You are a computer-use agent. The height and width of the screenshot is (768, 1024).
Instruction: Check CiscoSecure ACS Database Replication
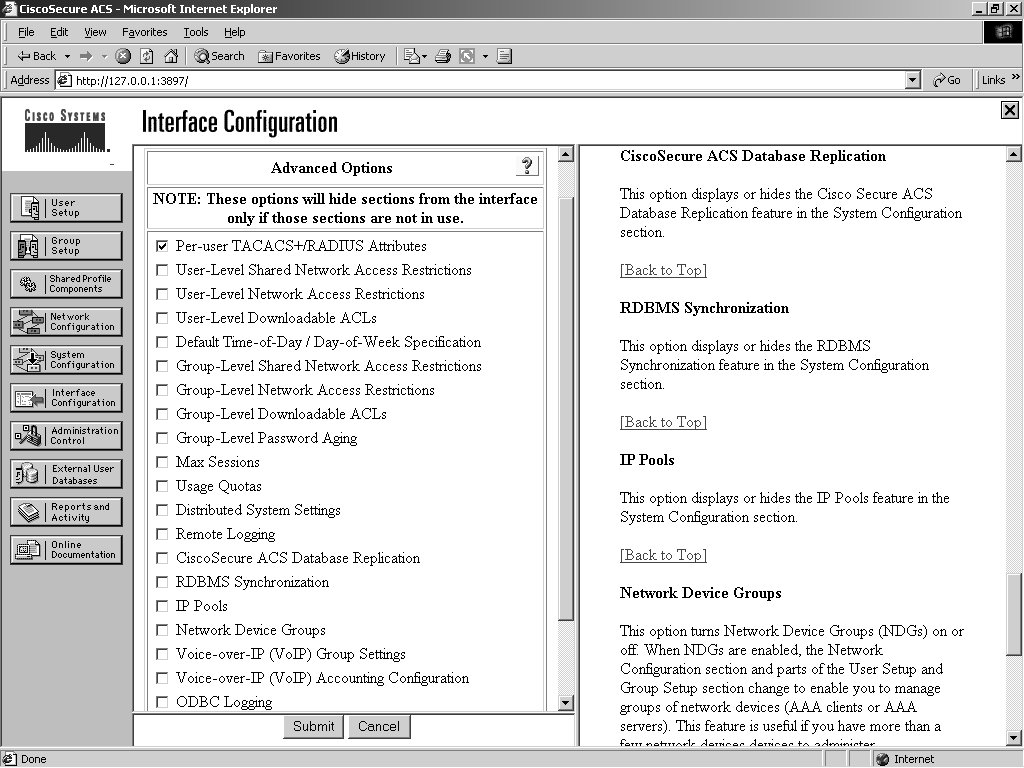[162, 558]
